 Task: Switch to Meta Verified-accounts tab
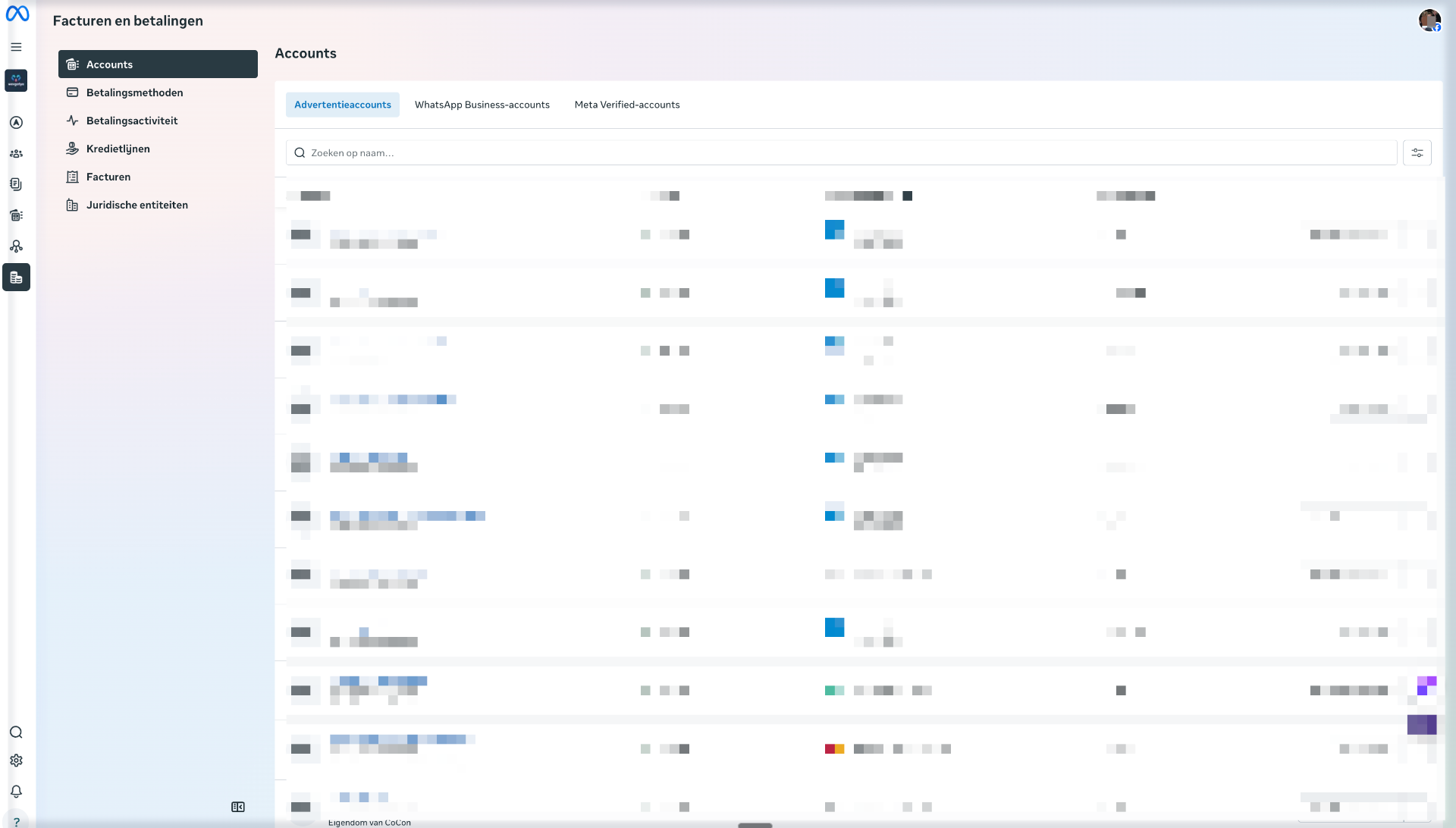pyautogui.click(x=627, y=105)
